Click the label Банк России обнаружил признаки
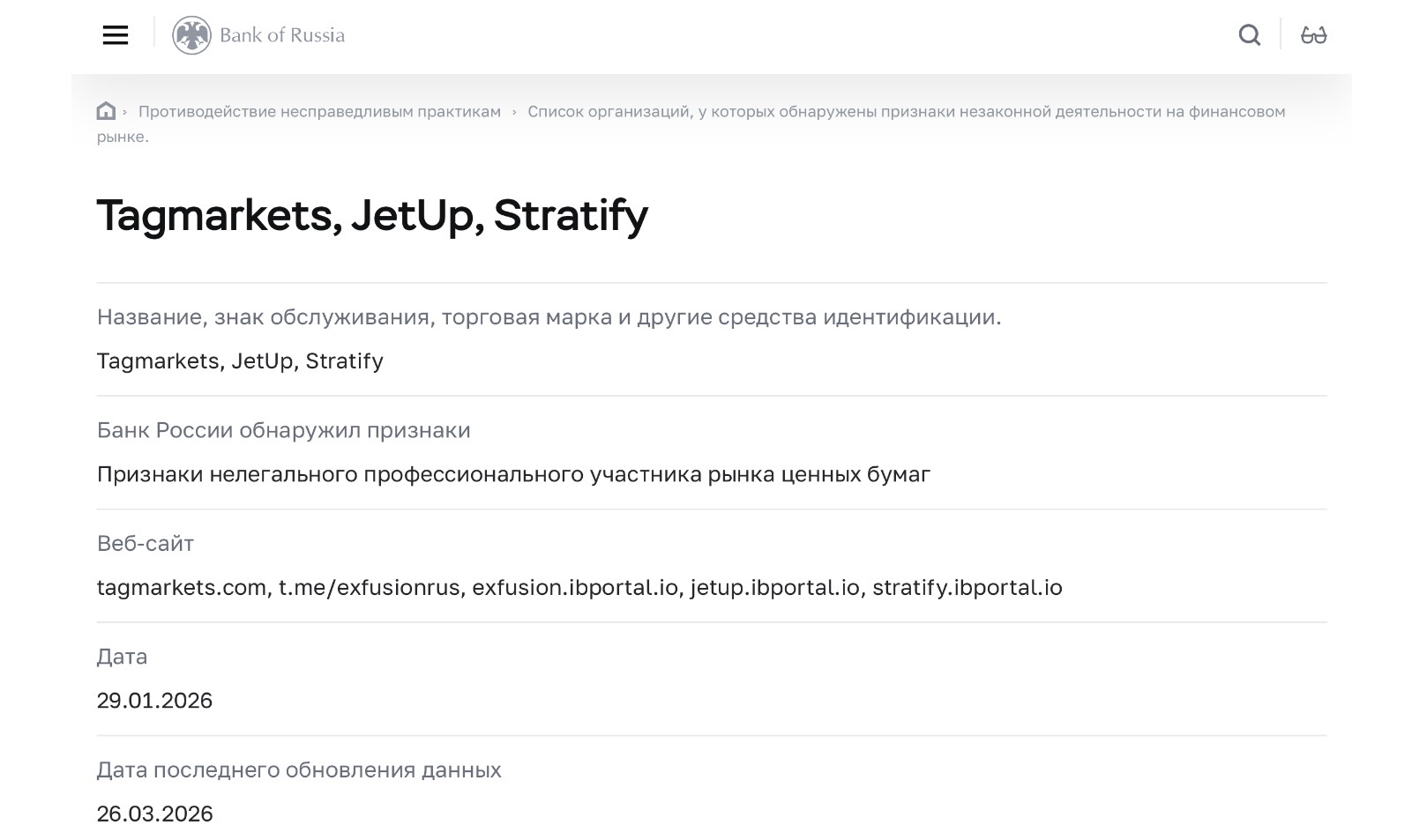Image resolution: width=1412 pixels, height=840 pixels. (284, 430)
